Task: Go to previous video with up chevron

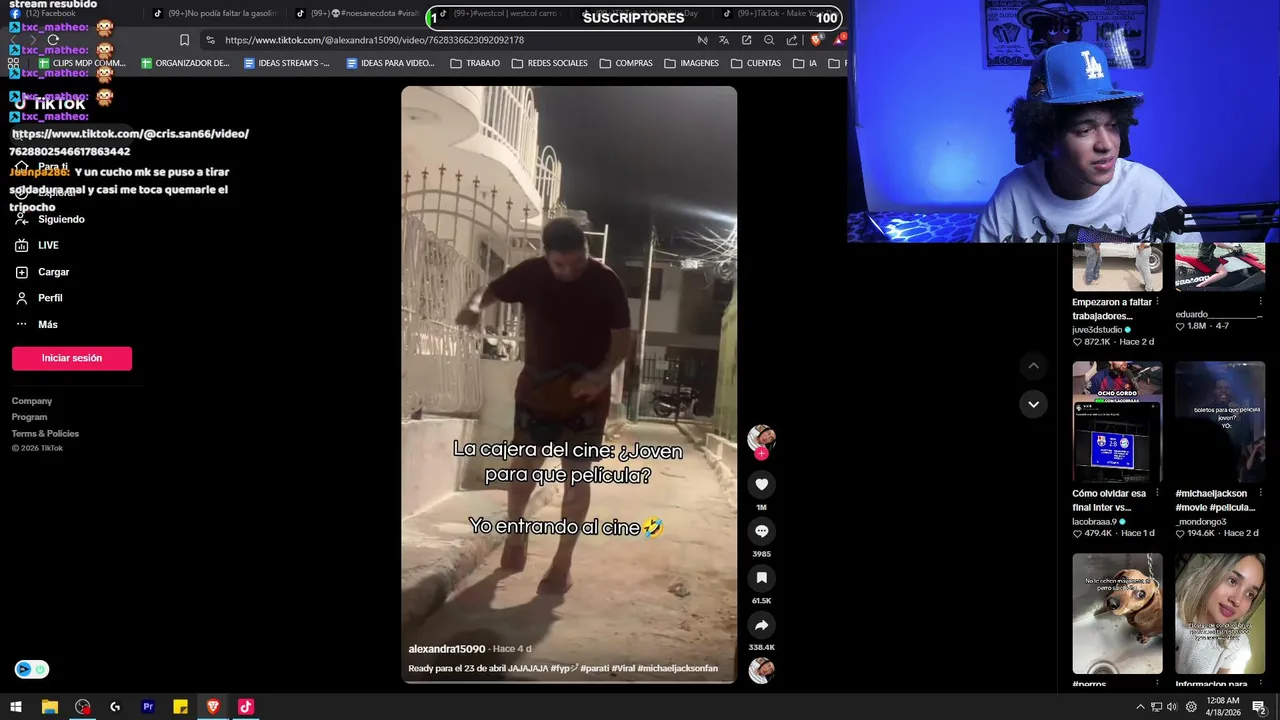Action: coord(1033,366)
